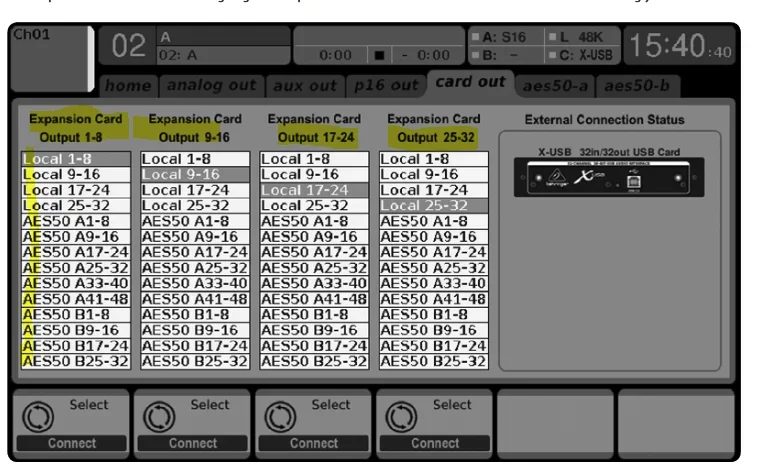Click the C: X-USB card indicator
Image resolution: width=760 pixels, height=473 pixels.
click(x=583, y=55)
